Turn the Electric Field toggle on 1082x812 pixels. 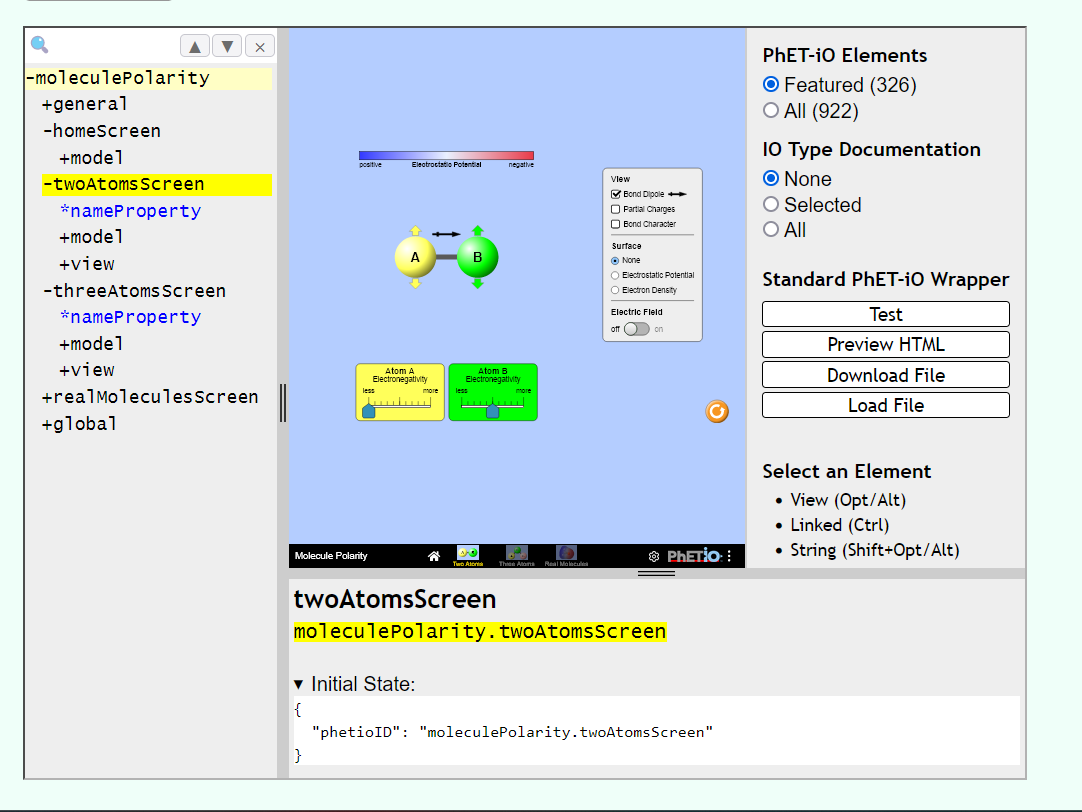[x=637, y=328]
